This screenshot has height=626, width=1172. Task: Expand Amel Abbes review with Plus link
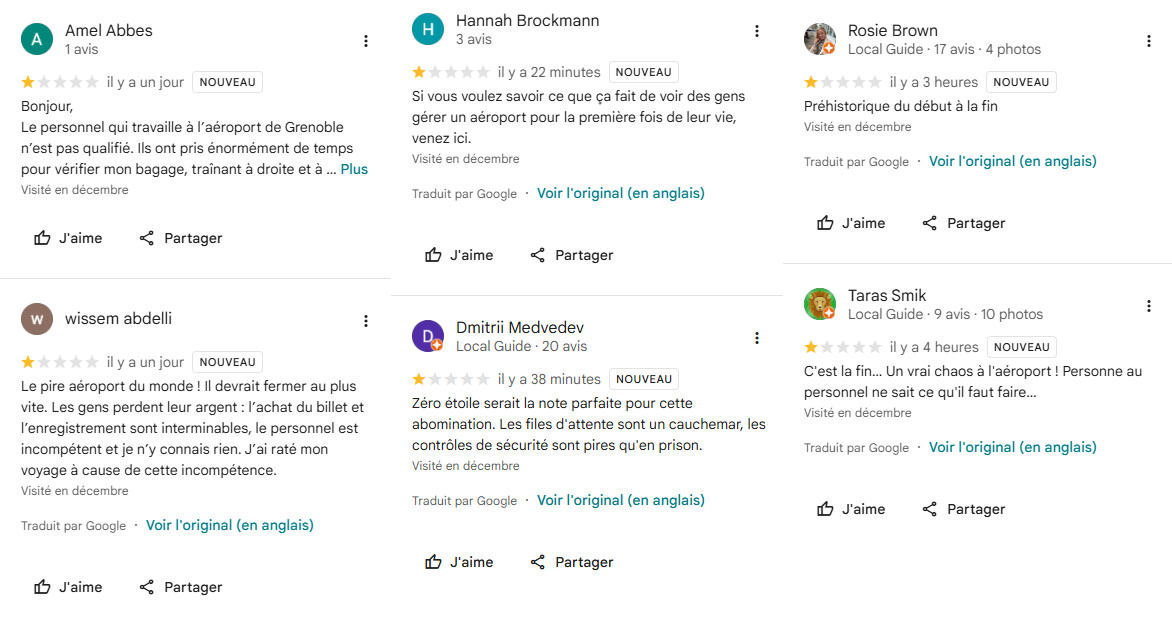[x=354, y=169]
